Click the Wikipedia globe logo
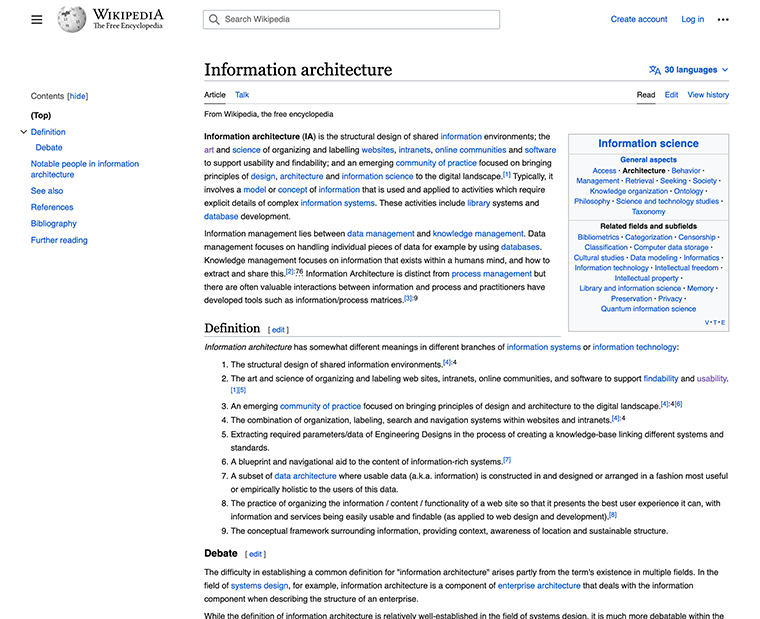The height and width of the screenshot is (619, 760). click(72, 19)
